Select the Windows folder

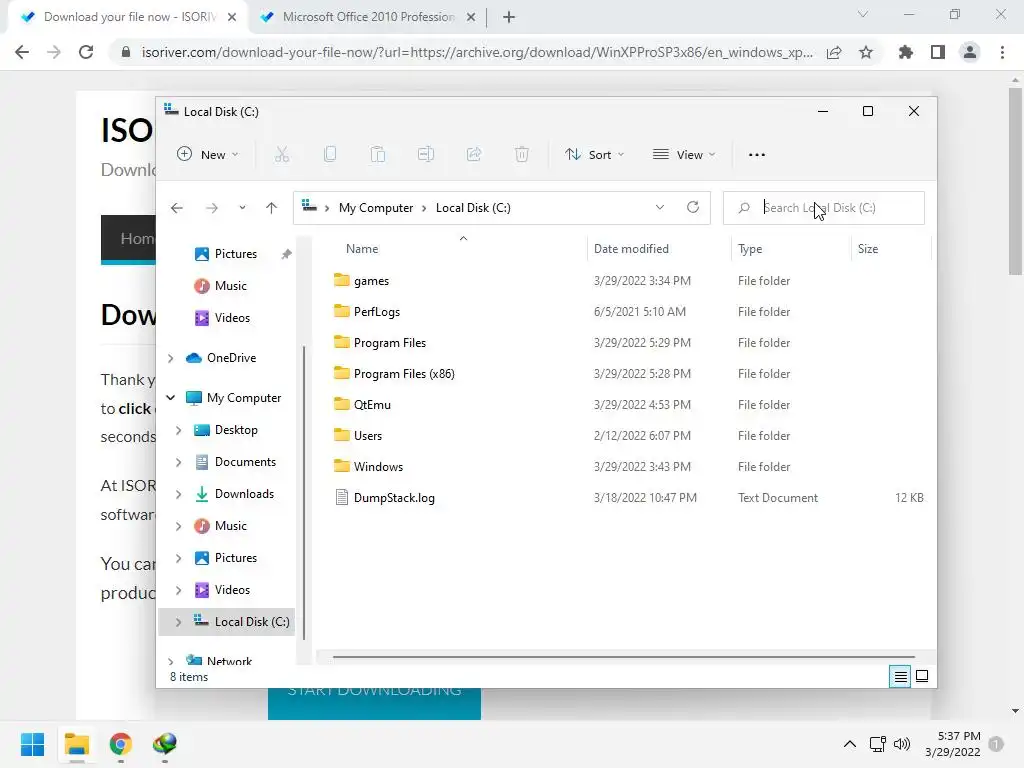[x=378, y=467]
